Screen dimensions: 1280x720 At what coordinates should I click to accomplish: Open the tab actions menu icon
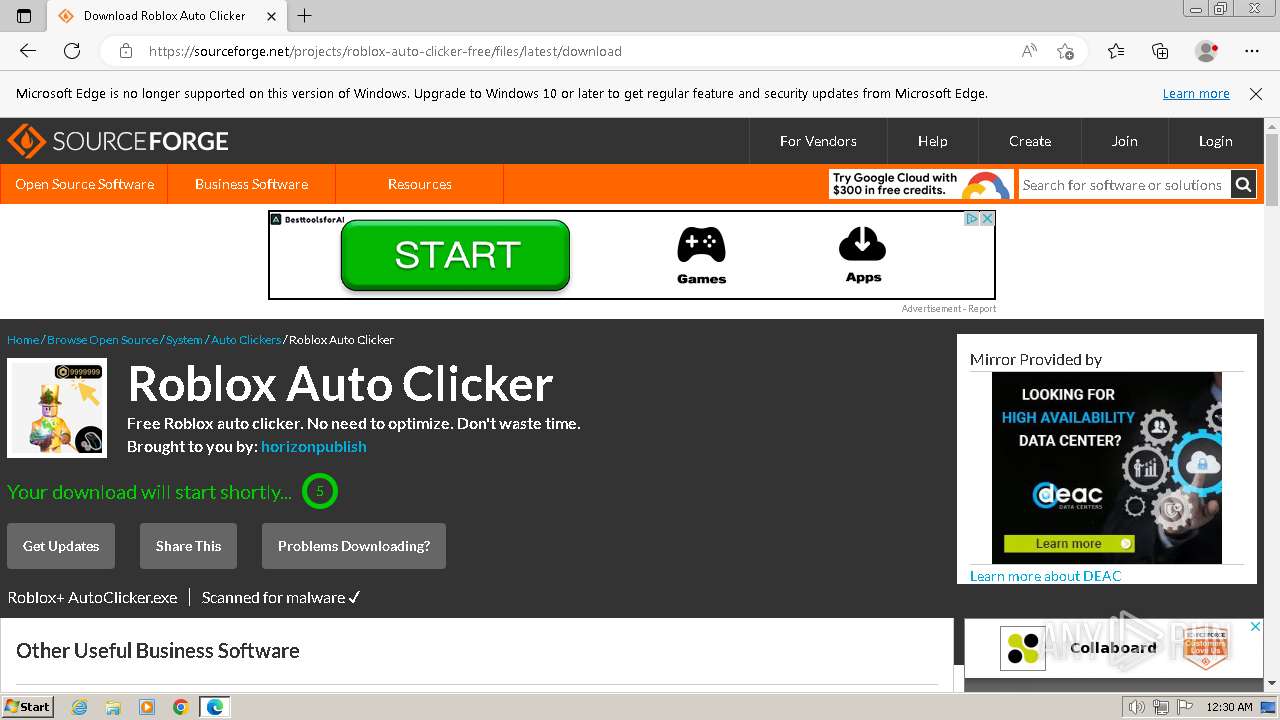pyautogui.click(x=24, y=15)
